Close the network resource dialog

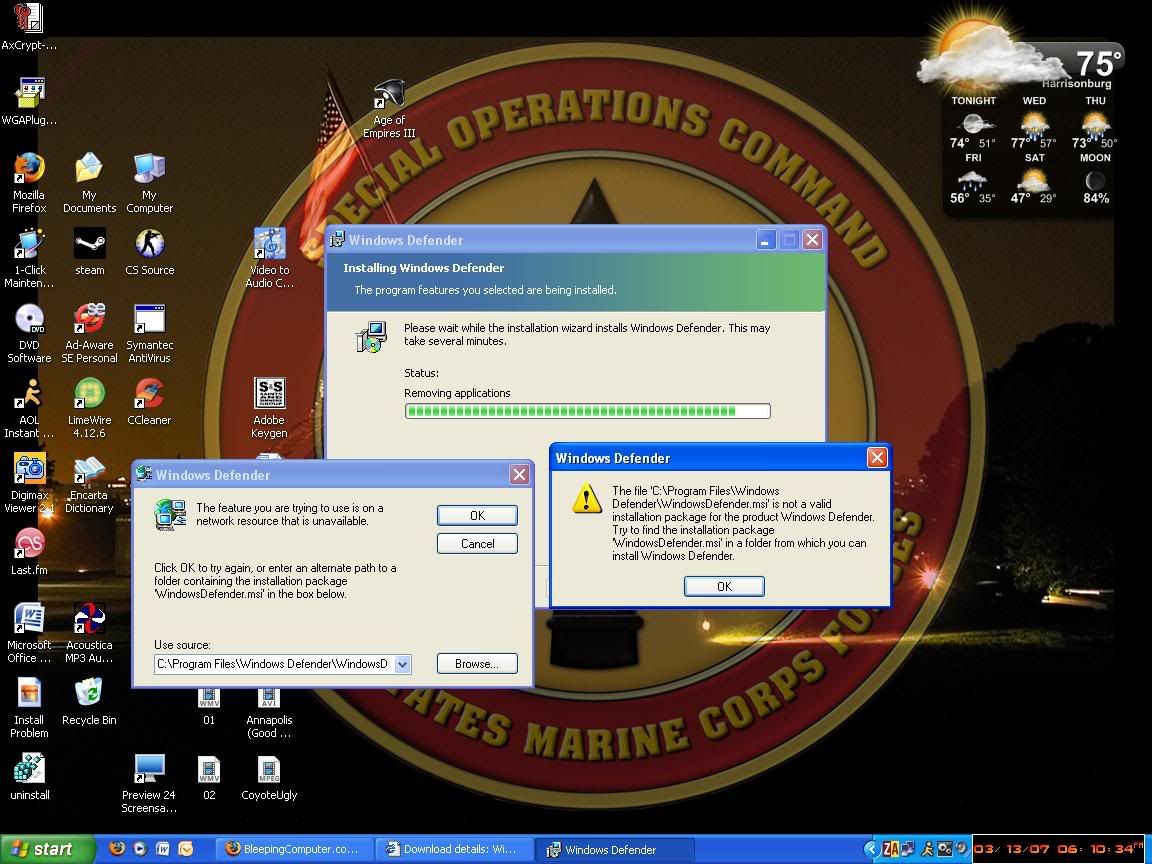pyautogui.click(x=519, y=475)
